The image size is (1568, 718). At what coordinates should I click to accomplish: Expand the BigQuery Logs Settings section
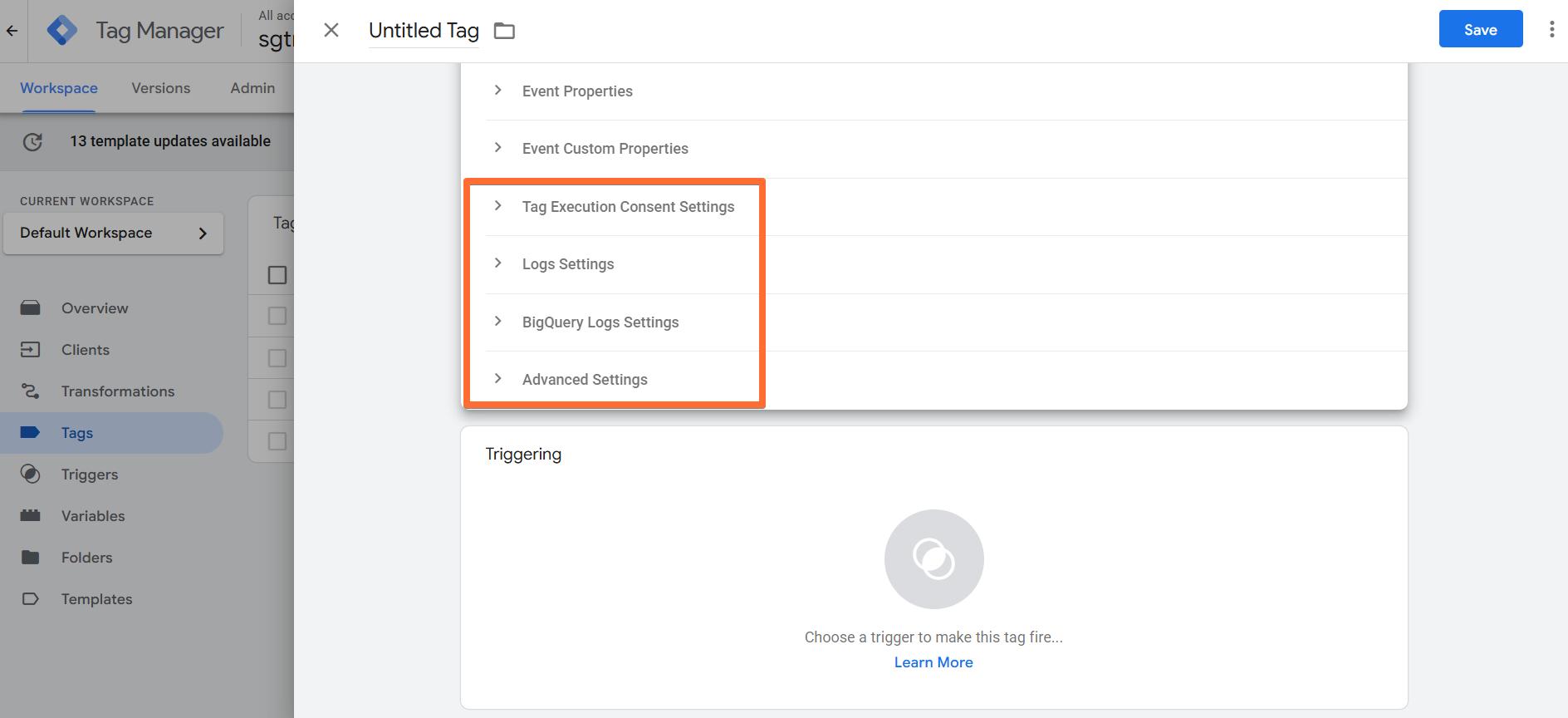(x=600, y=322)
